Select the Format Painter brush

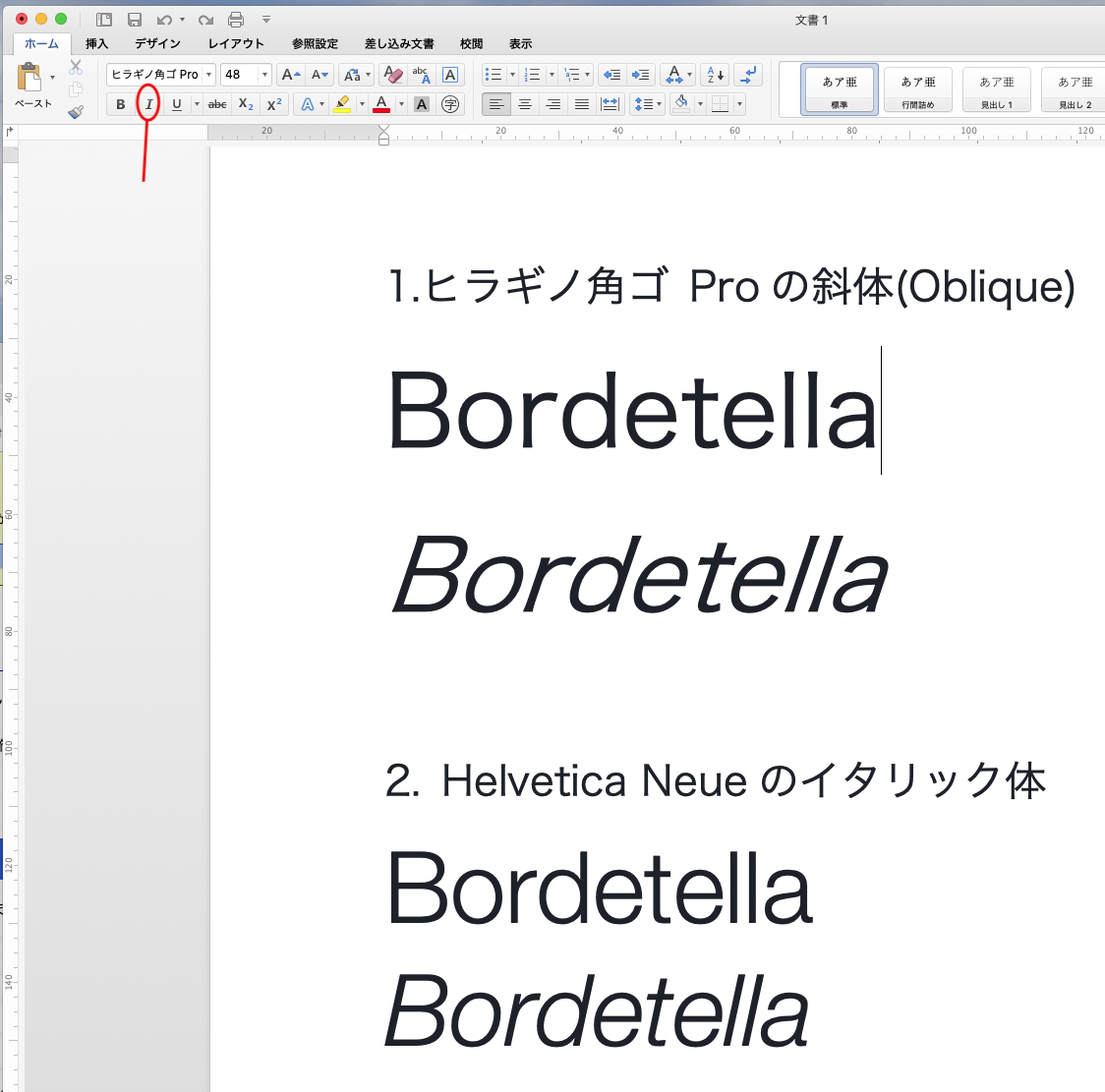(76, 111)
